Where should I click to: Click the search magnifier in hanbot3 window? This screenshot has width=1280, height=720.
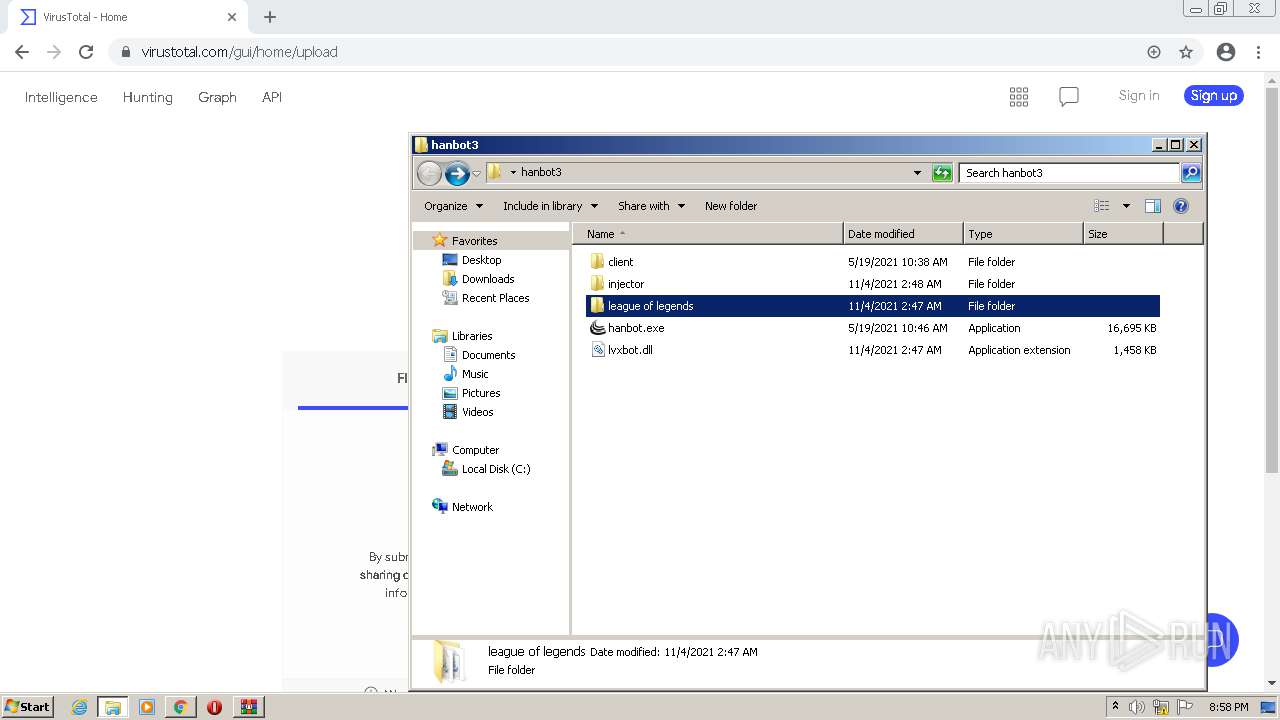(x=1191, y=173)
